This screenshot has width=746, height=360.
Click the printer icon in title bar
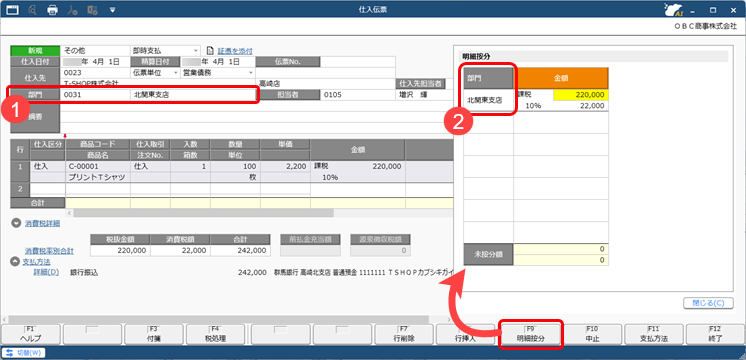coord(52,10)
